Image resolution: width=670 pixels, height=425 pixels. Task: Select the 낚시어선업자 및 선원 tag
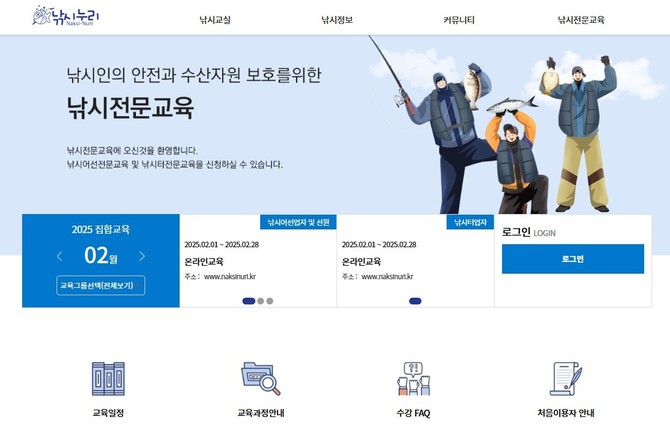298,222
